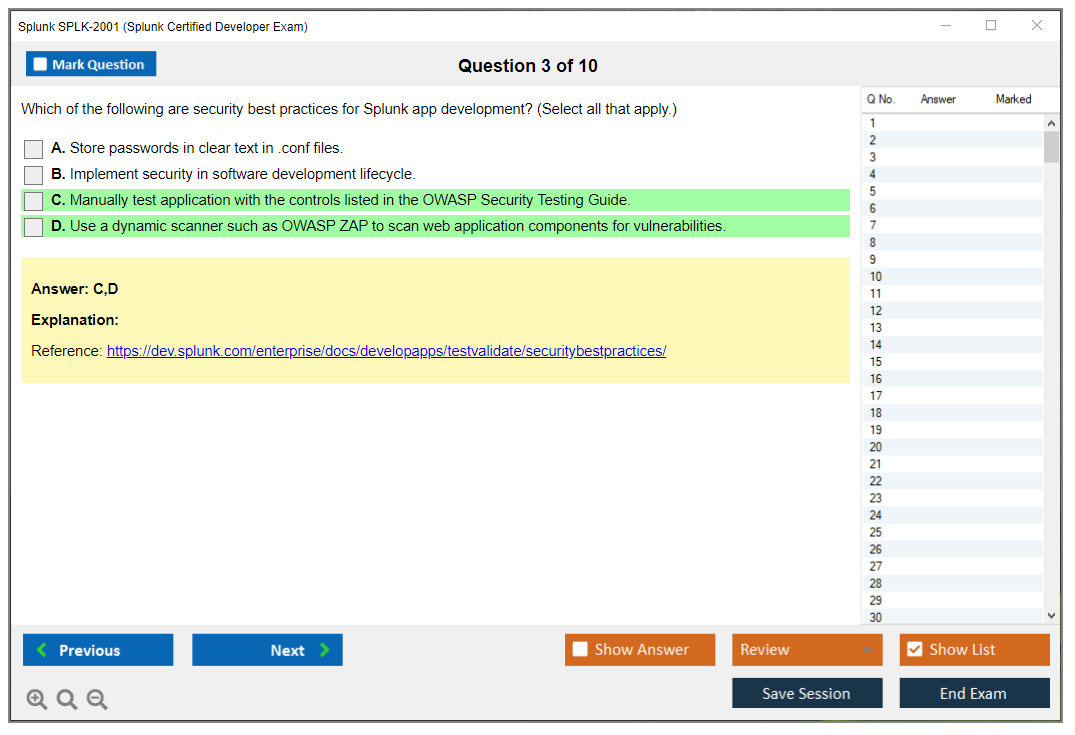Select answer B checkbox
The width and height of the screenshot is (1075, 735).
34,175
